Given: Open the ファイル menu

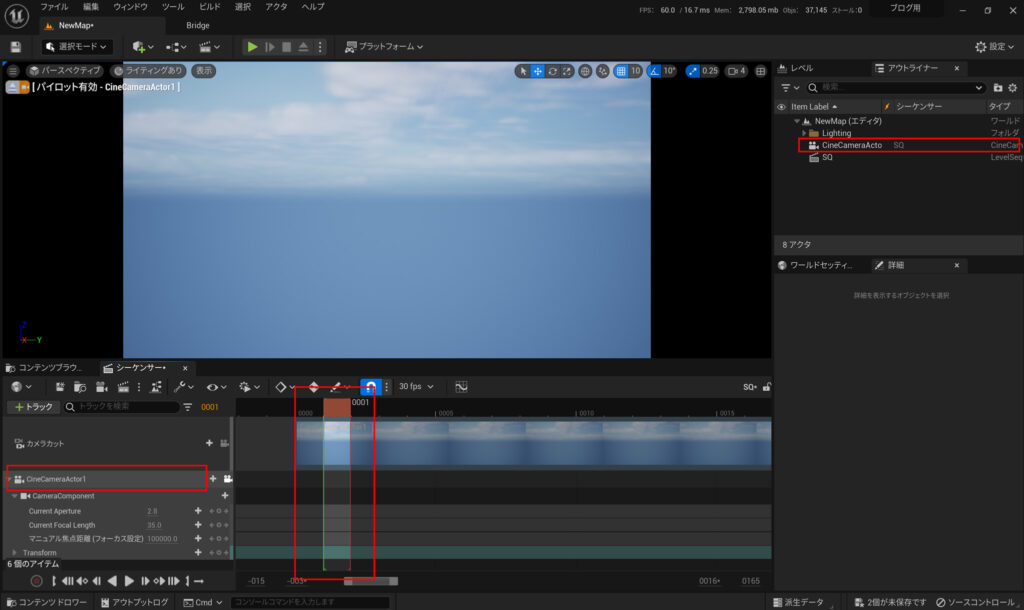Looking at the screenshot, I should (54, 7).
